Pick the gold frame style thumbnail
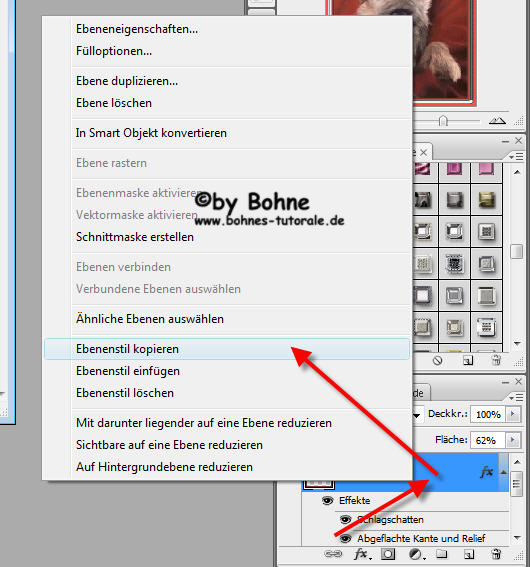The width and height of the screenshot is (530, 567). 486,200
